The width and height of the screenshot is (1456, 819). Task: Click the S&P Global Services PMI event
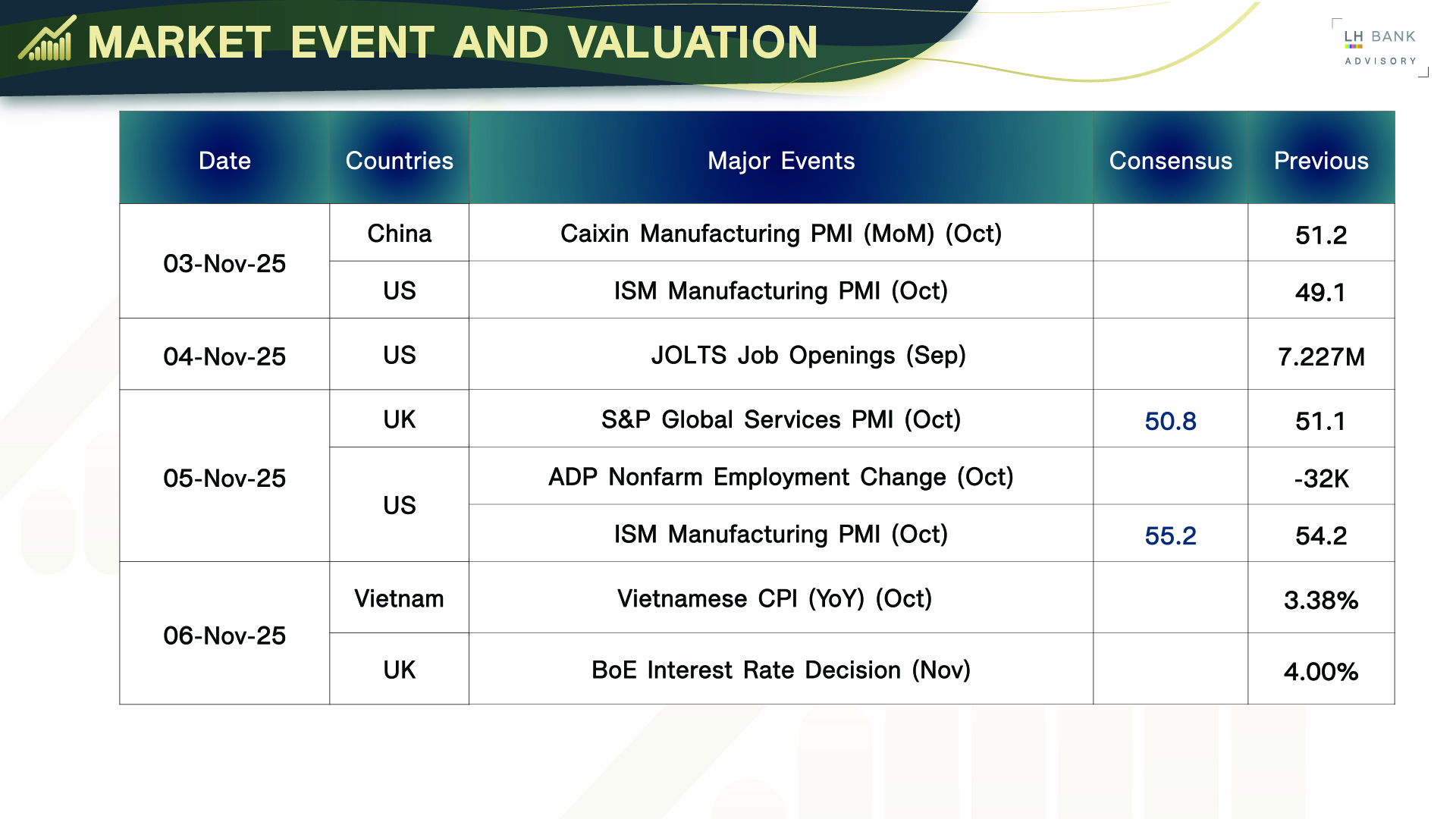[780, 420]
